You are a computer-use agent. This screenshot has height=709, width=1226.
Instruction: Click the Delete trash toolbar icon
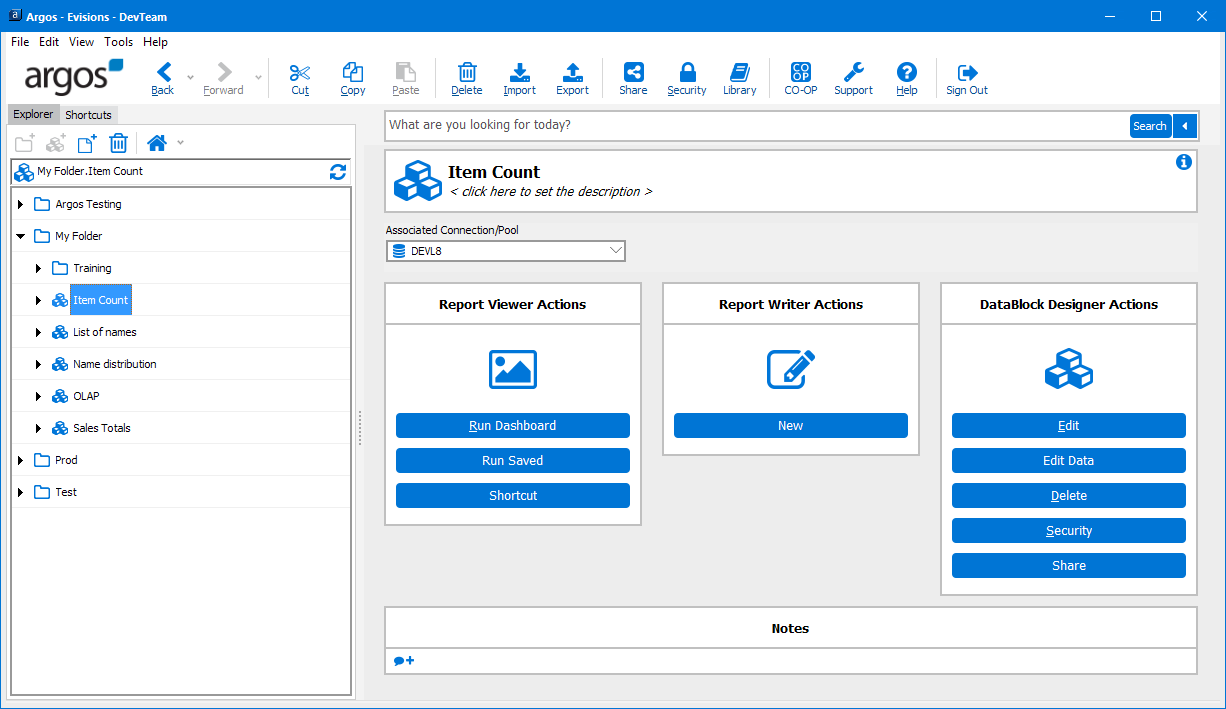pyautogui.click(x=467, y=72)
